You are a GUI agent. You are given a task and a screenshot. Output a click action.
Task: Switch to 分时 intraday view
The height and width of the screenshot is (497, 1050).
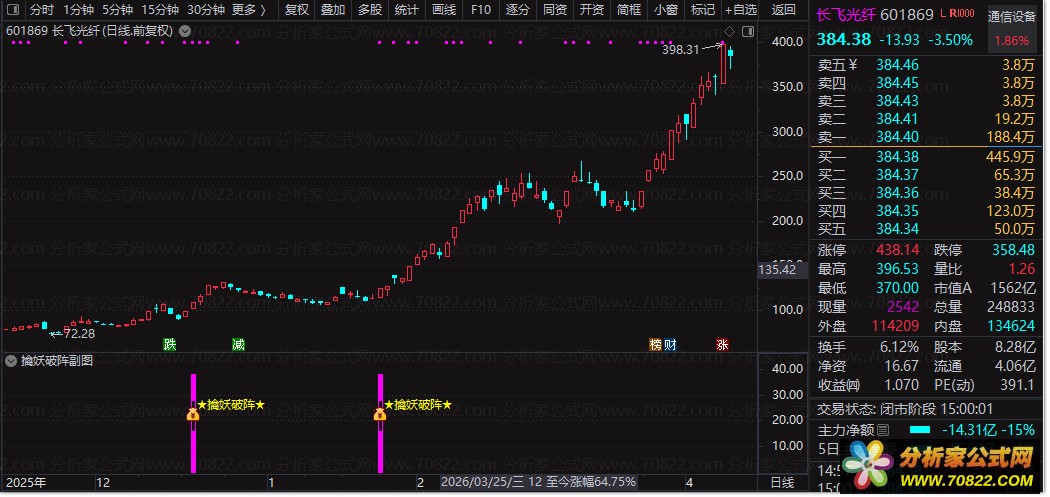pyautogui.click(x=42, y=9)
